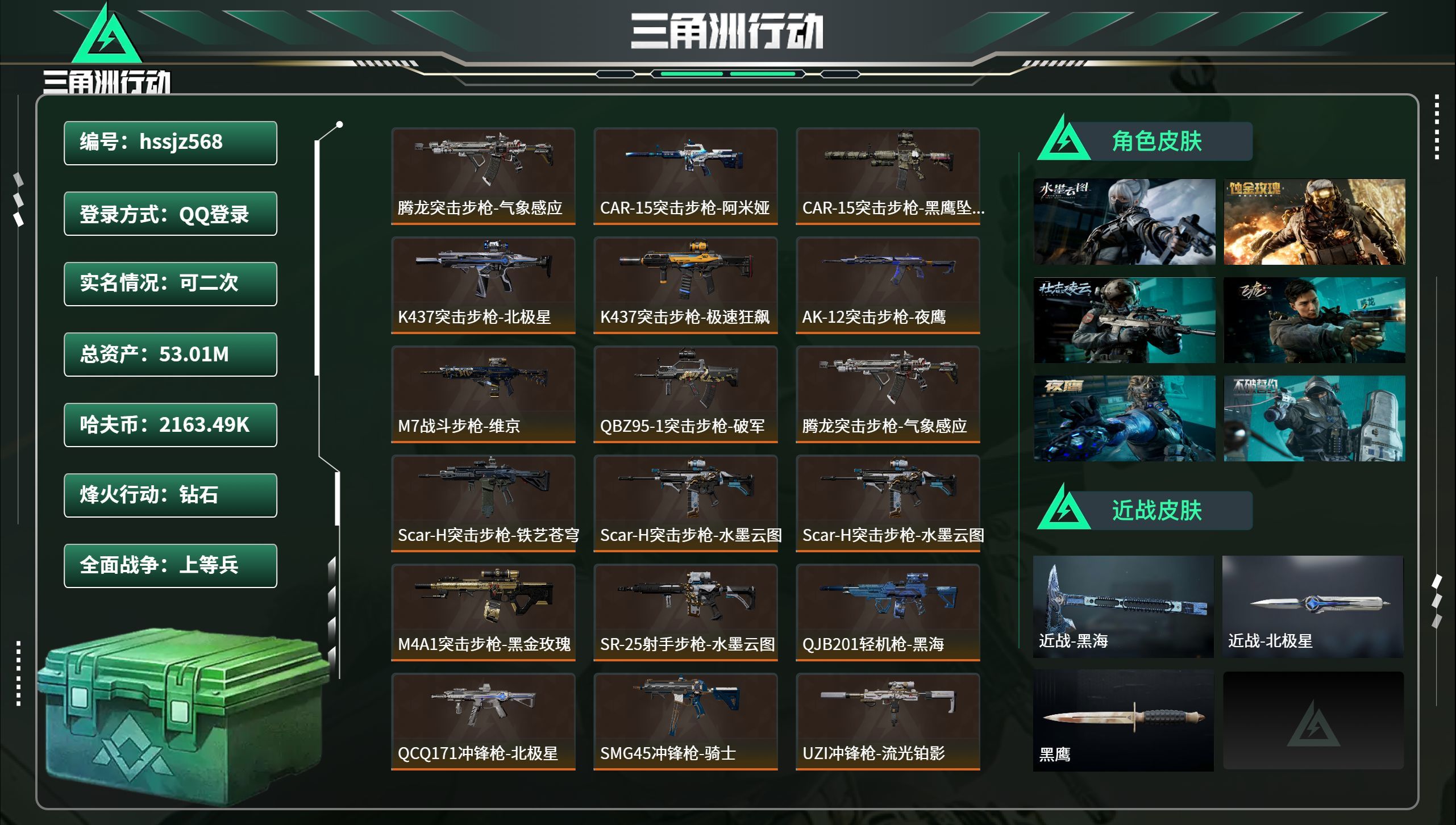Open the 蚀金玫瑰 character skin thumbnail

point(1314,222)
